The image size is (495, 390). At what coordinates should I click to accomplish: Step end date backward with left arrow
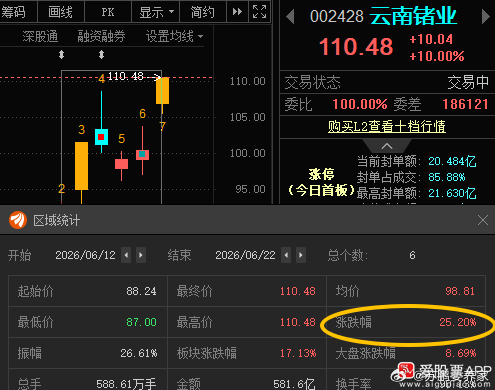286,255
